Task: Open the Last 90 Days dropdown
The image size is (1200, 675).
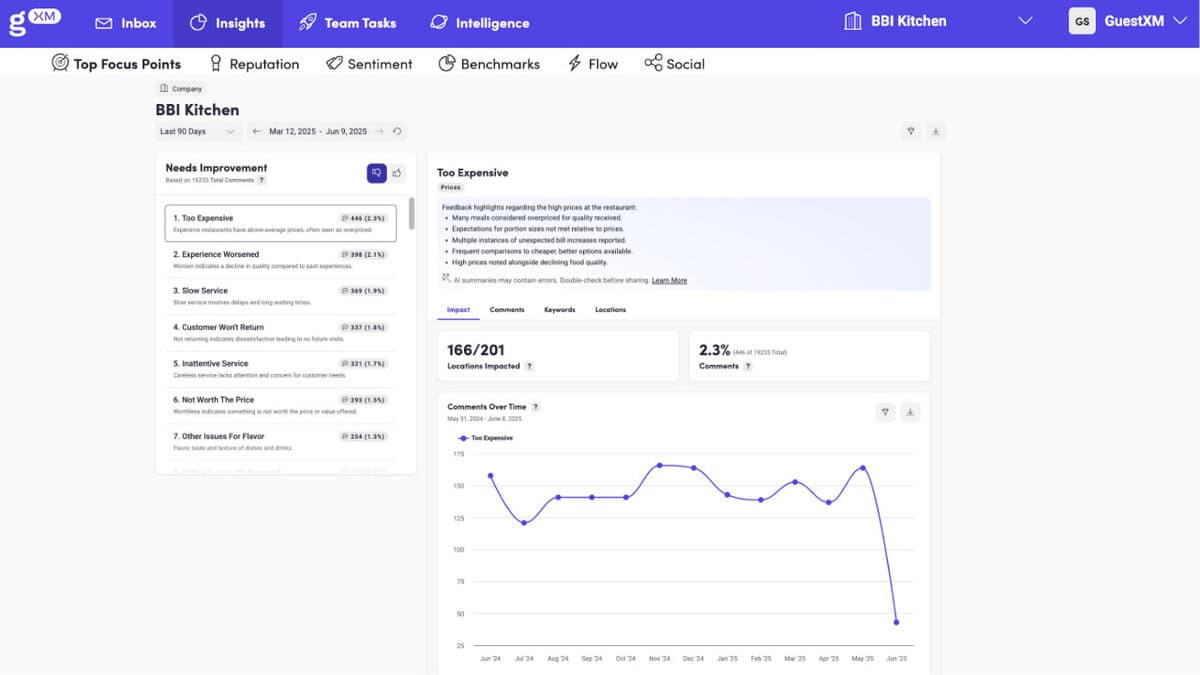Action: coord(198,131)
